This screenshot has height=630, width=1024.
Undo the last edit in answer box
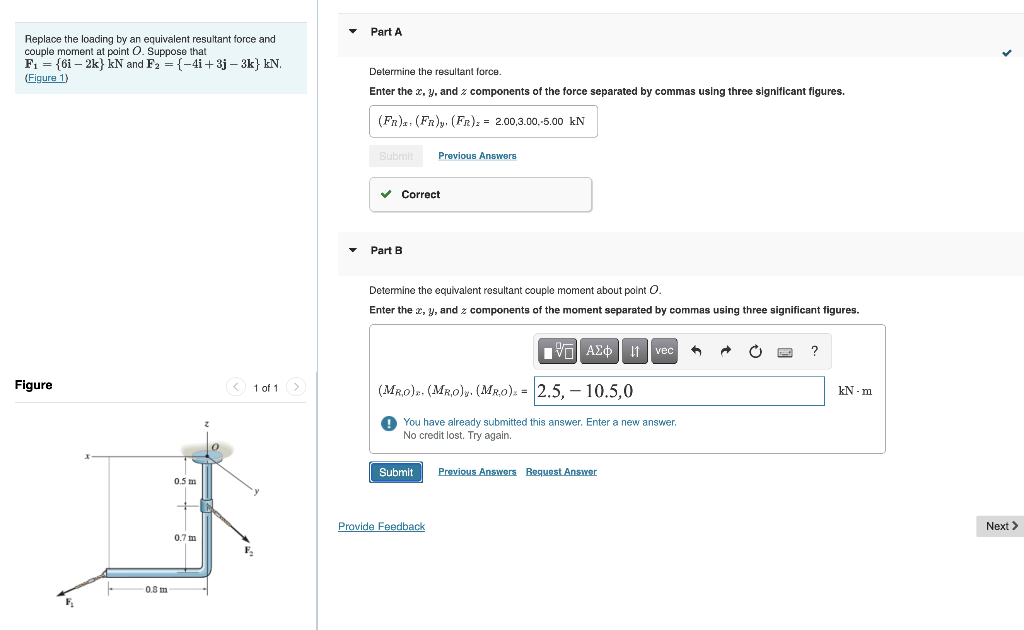click(696, 351)
